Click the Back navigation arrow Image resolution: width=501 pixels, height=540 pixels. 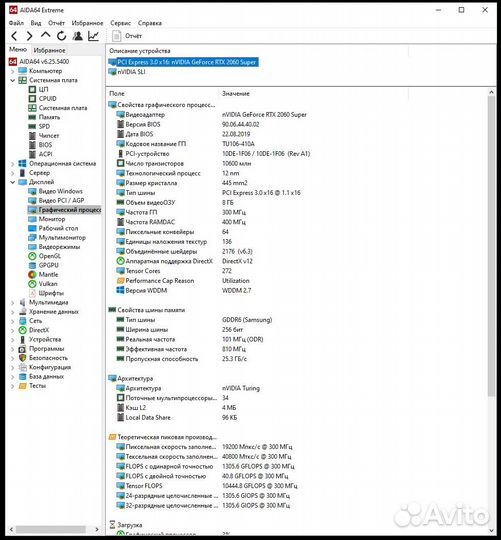(14, 36)
